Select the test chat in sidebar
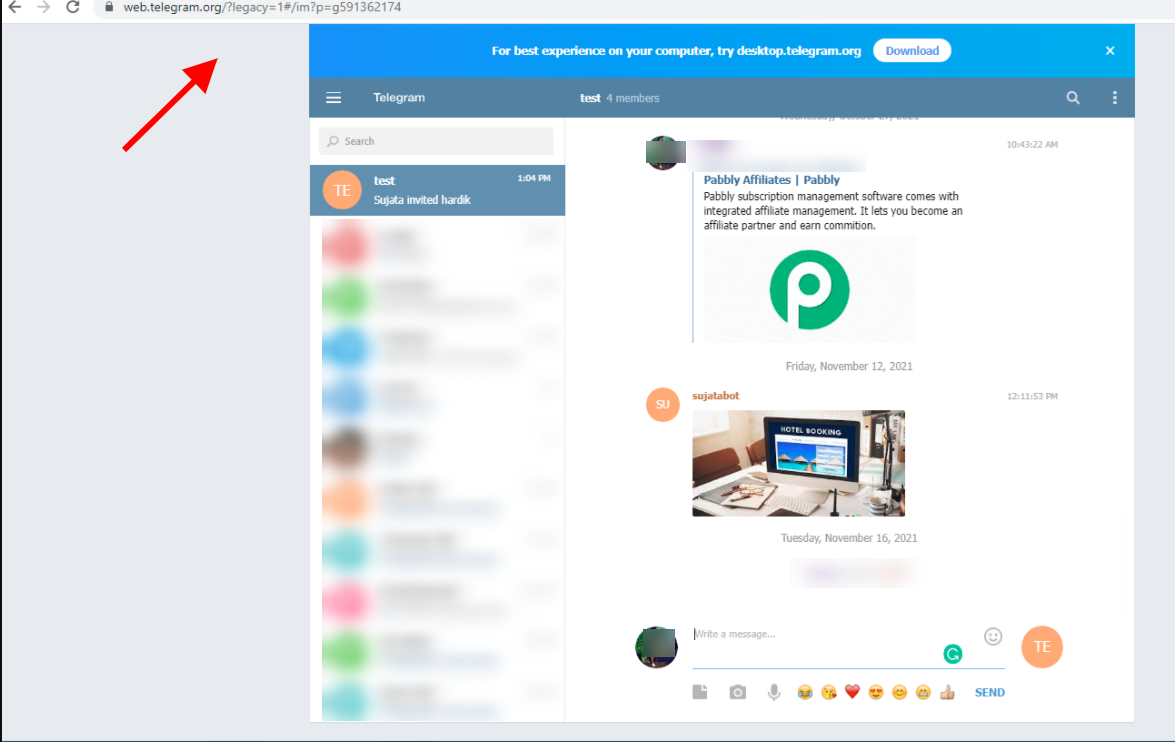The width and height of the screenshot is (1175, 742). click(437, 190)
